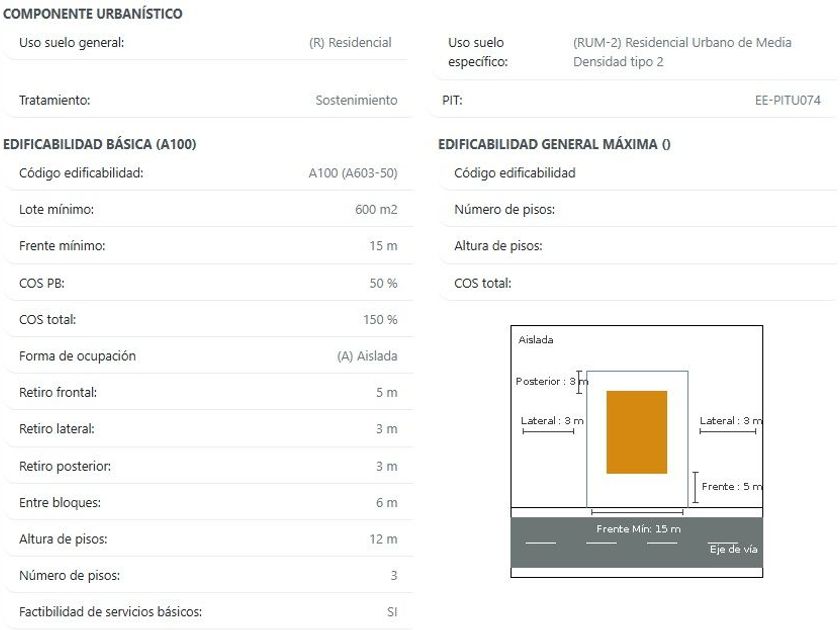
Task: Select the Retiro frontal 5 m row
Action: [208, 393]
